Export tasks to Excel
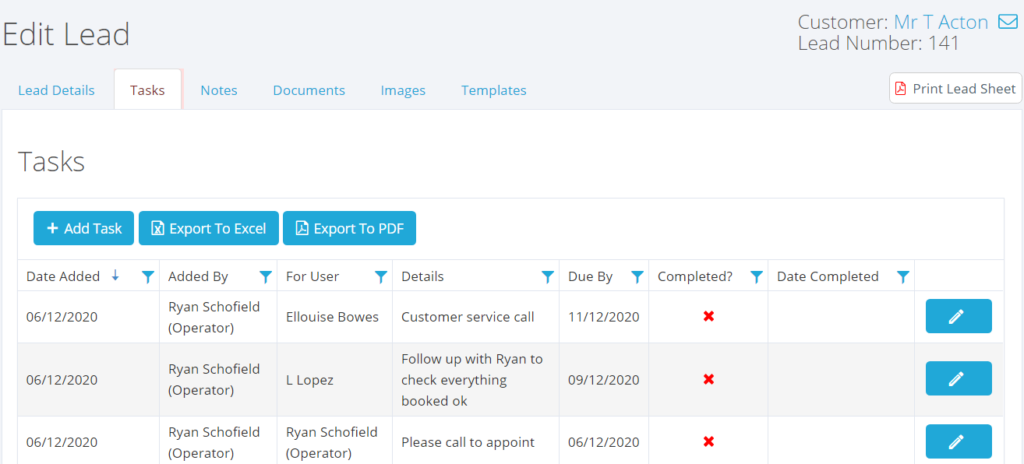 tap(208, 228)
